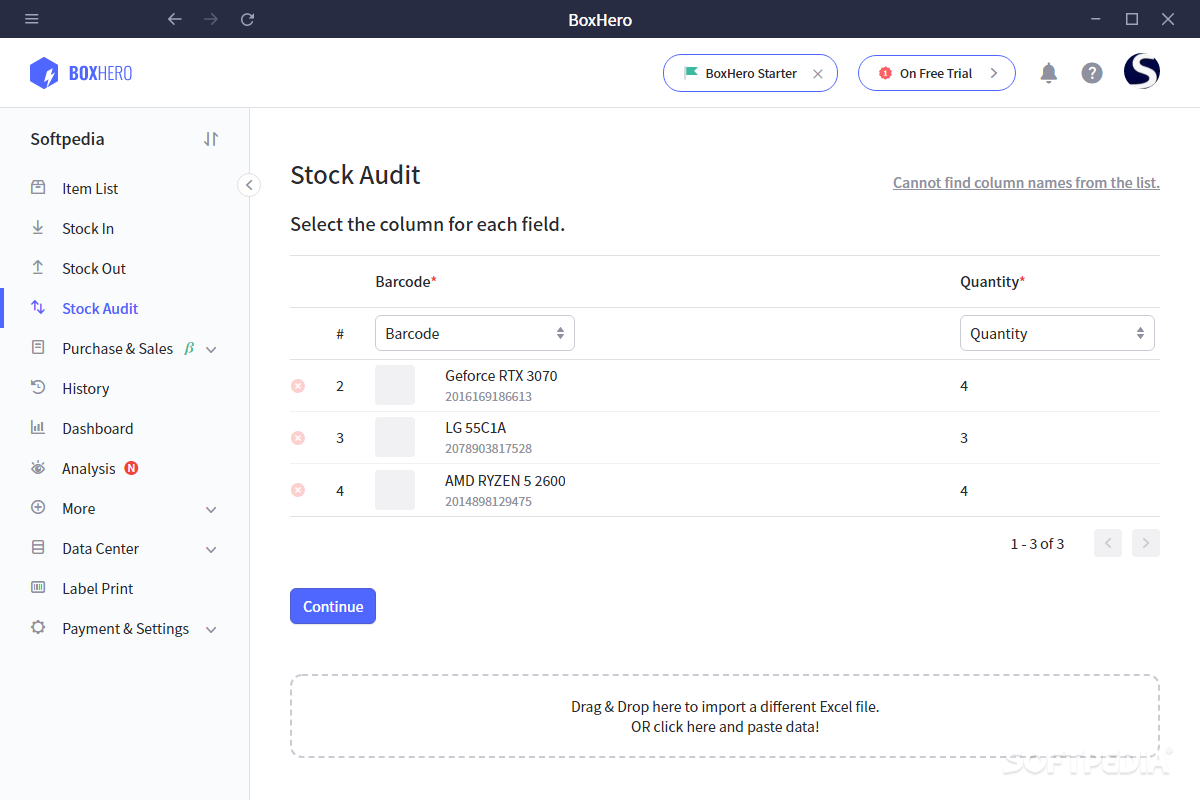Viewport: 1200px width, 800px height.
Task: Open the Barcode column dropdown
Action: (475, 333)
